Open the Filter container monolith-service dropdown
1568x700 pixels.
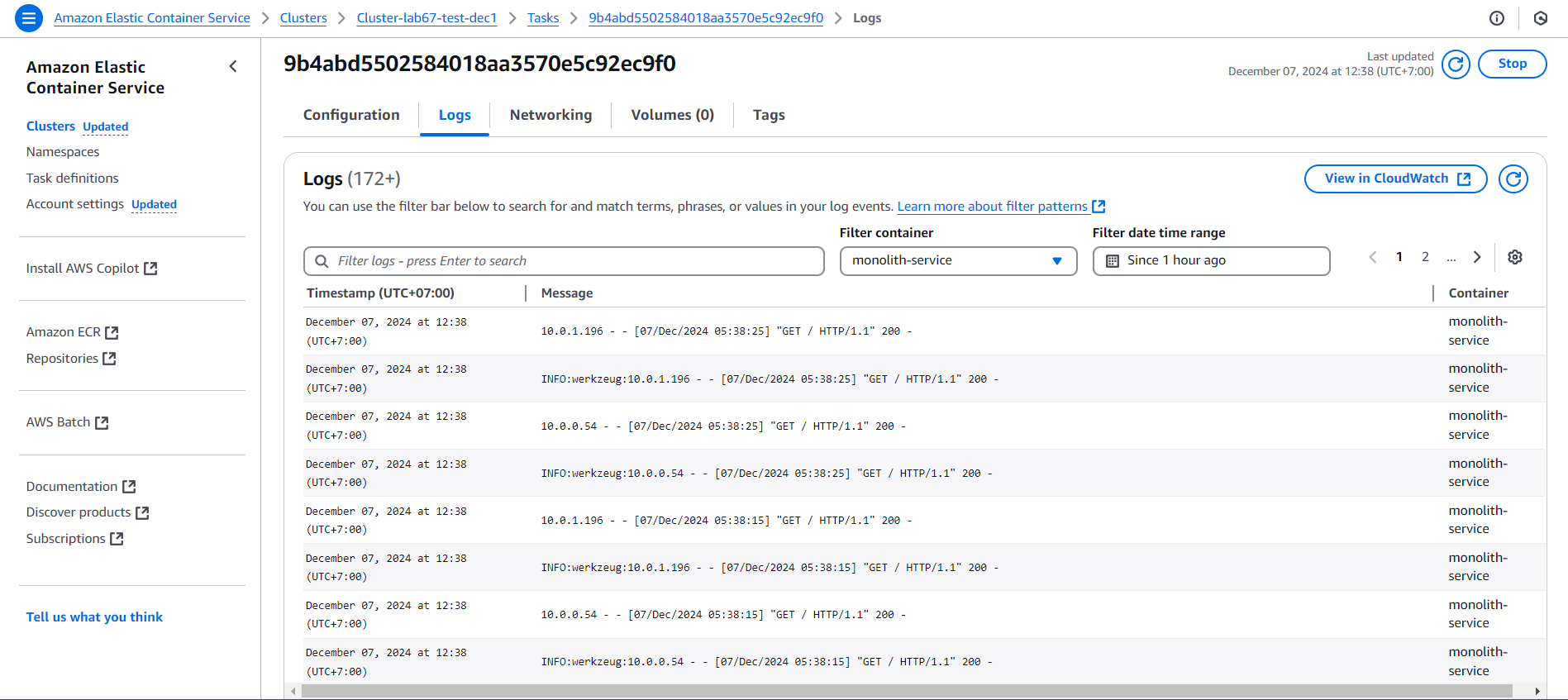[x=958, y=260]
